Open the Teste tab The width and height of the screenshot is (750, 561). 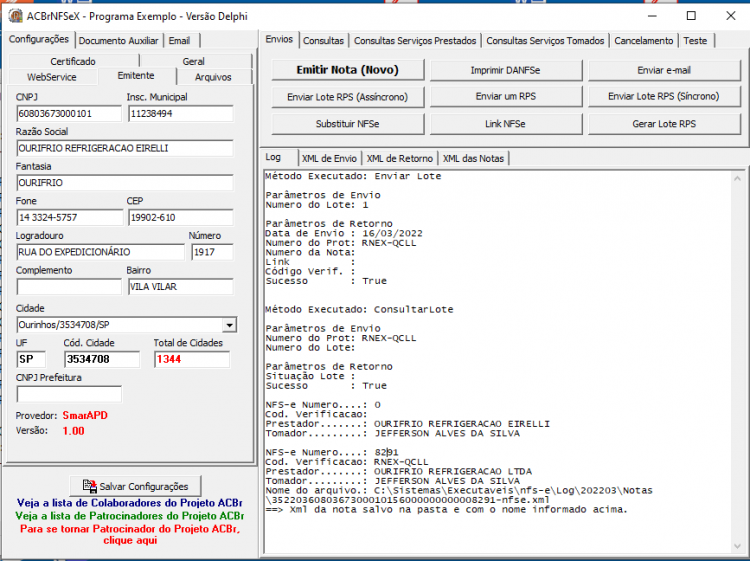click(x=695, y=41)
